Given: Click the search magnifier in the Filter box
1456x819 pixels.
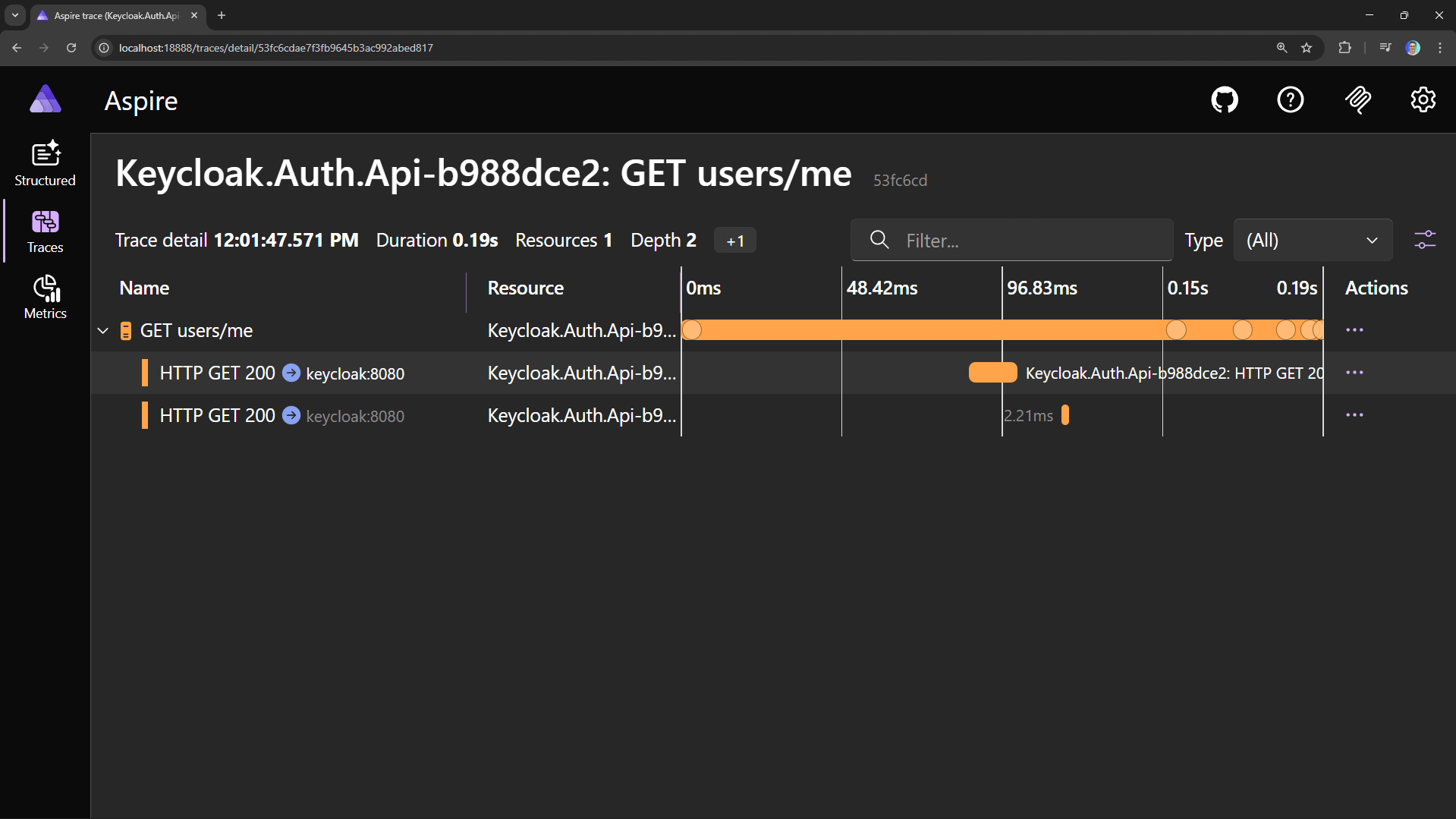Looking at the screenshot, I should coord(879,240).
